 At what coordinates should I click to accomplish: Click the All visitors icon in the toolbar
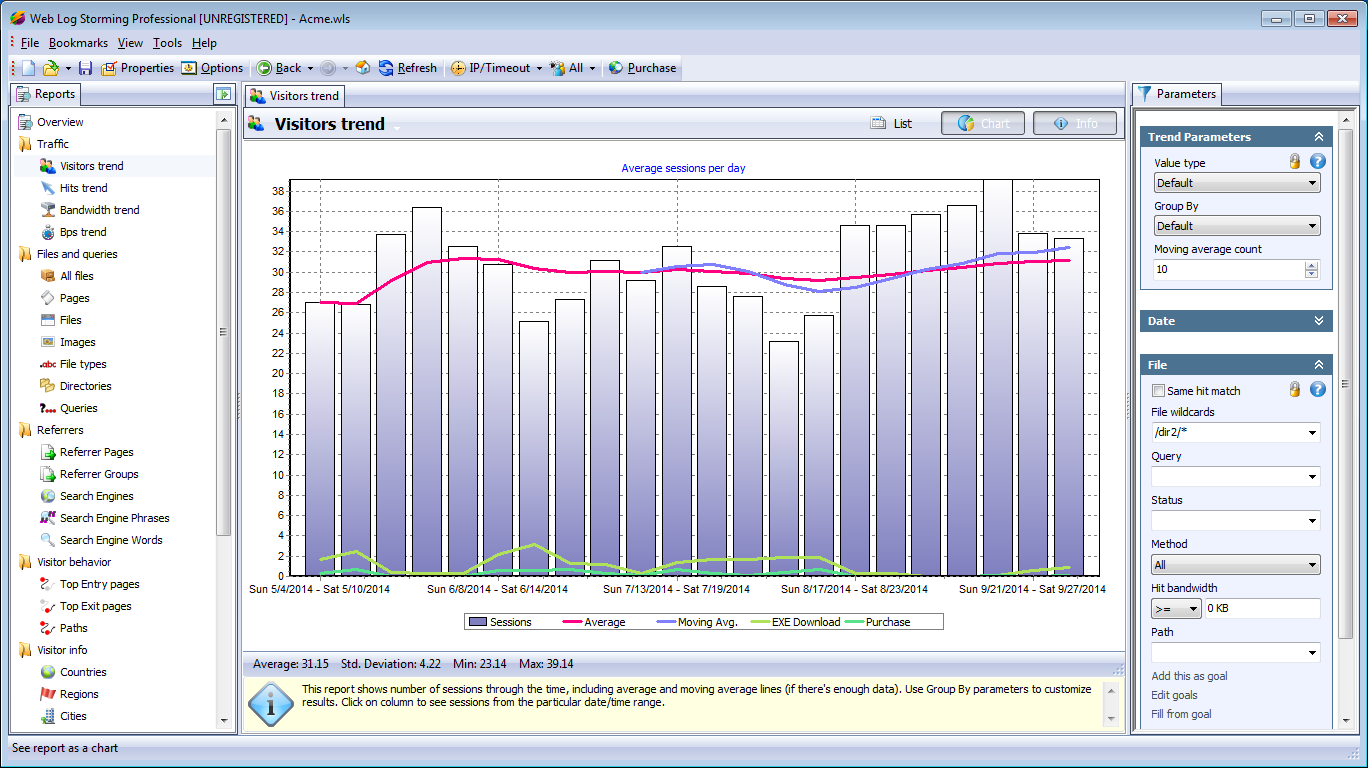tap(557, 68)
